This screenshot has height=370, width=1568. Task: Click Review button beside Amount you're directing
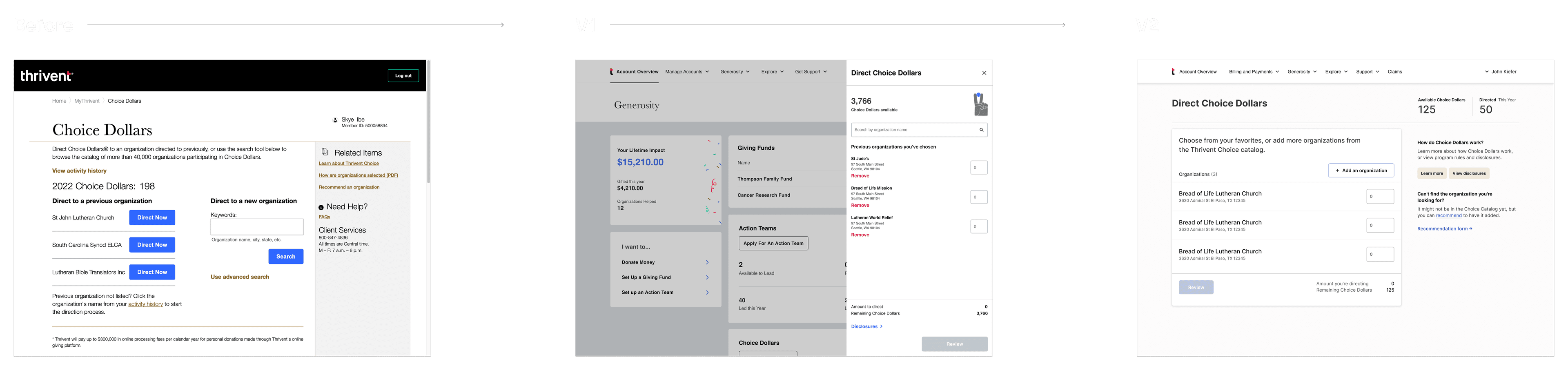tap(1196, 288)
